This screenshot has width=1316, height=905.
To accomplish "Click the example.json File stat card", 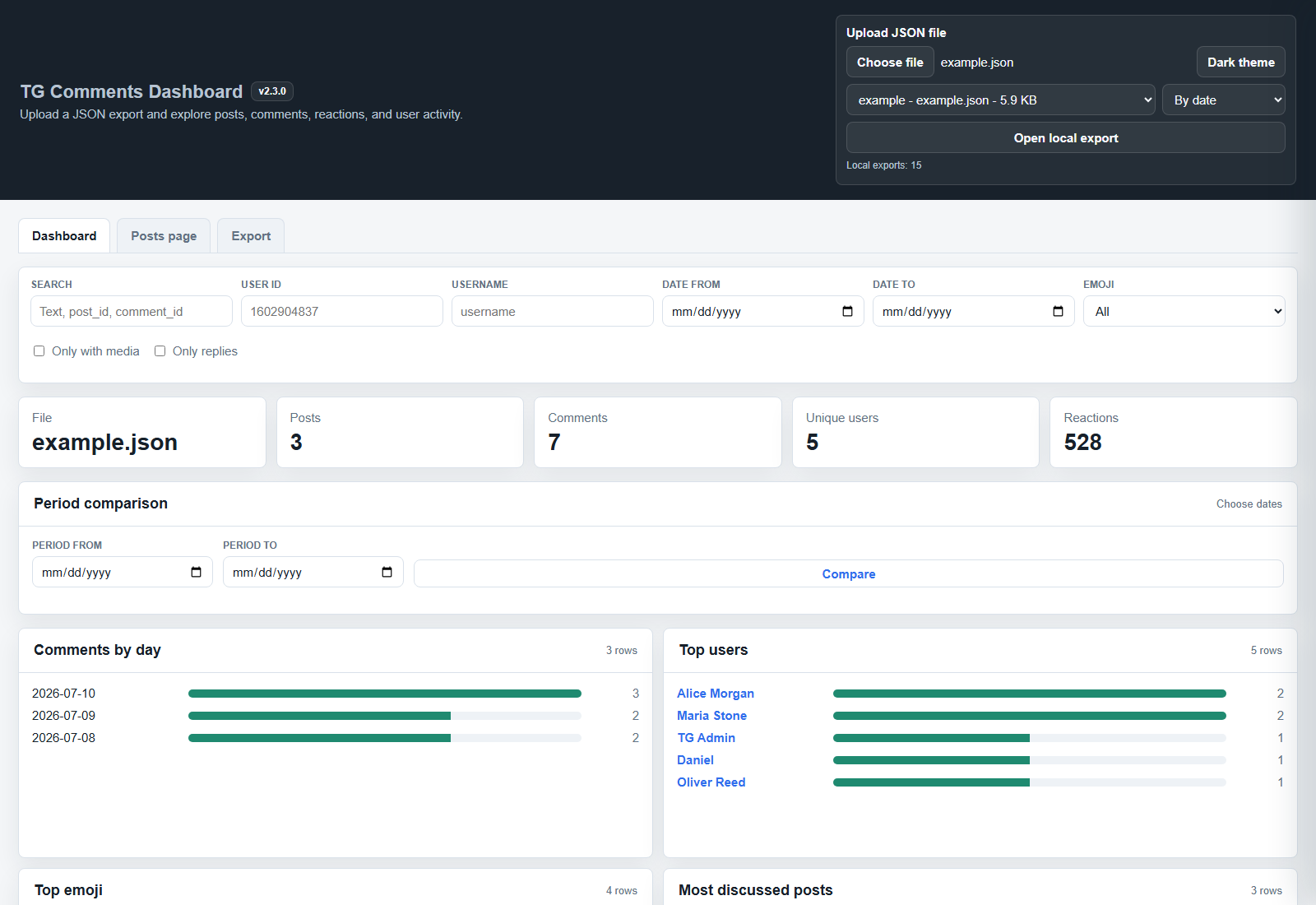I will (142, 433).
